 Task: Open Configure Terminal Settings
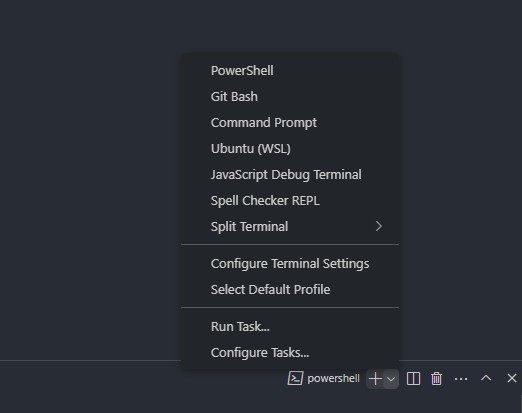click(290, 264)
